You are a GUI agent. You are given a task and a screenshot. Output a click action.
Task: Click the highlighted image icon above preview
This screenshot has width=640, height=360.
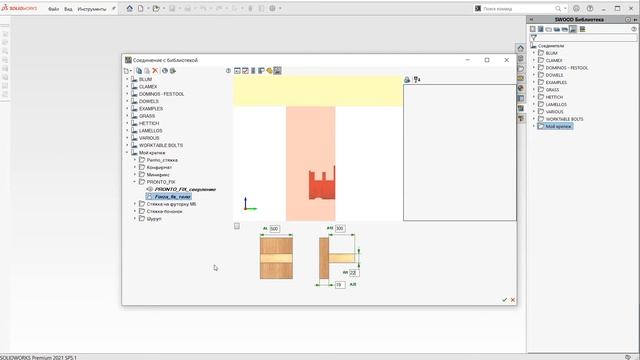pyautogui.click(x=277, y=71)
